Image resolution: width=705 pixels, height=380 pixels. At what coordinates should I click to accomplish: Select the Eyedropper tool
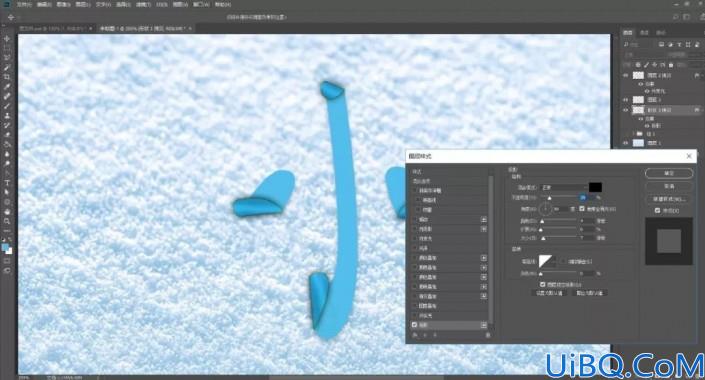click(7, 86)
